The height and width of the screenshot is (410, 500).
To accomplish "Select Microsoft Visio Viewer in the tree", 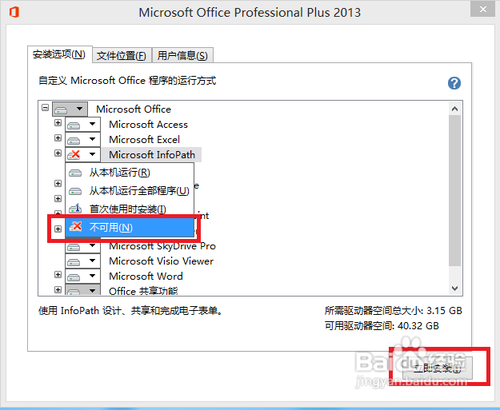I will pyautogui.click(x=161, y=261).
